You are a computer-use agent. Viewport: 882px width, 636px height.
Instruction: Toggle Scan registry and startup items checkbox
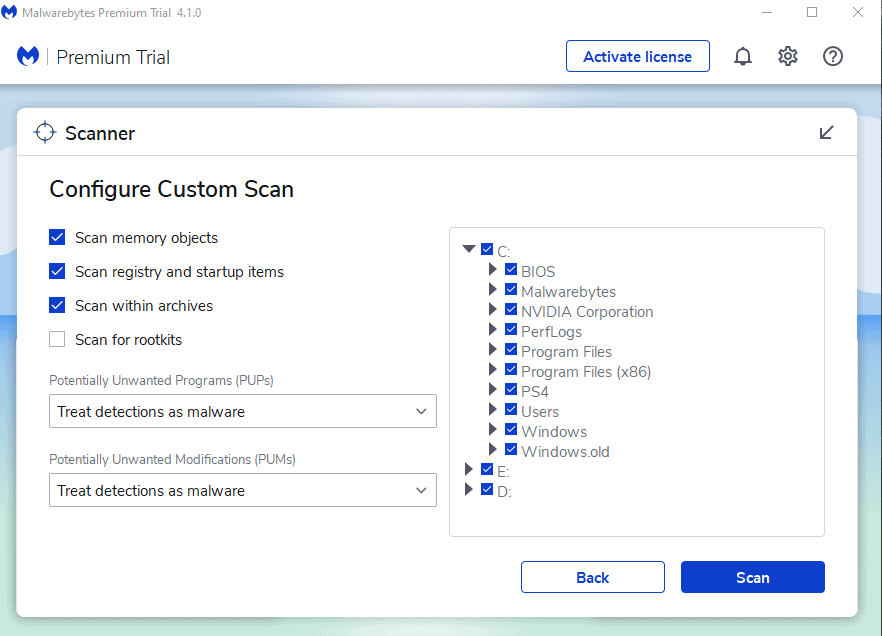(57, 271)
